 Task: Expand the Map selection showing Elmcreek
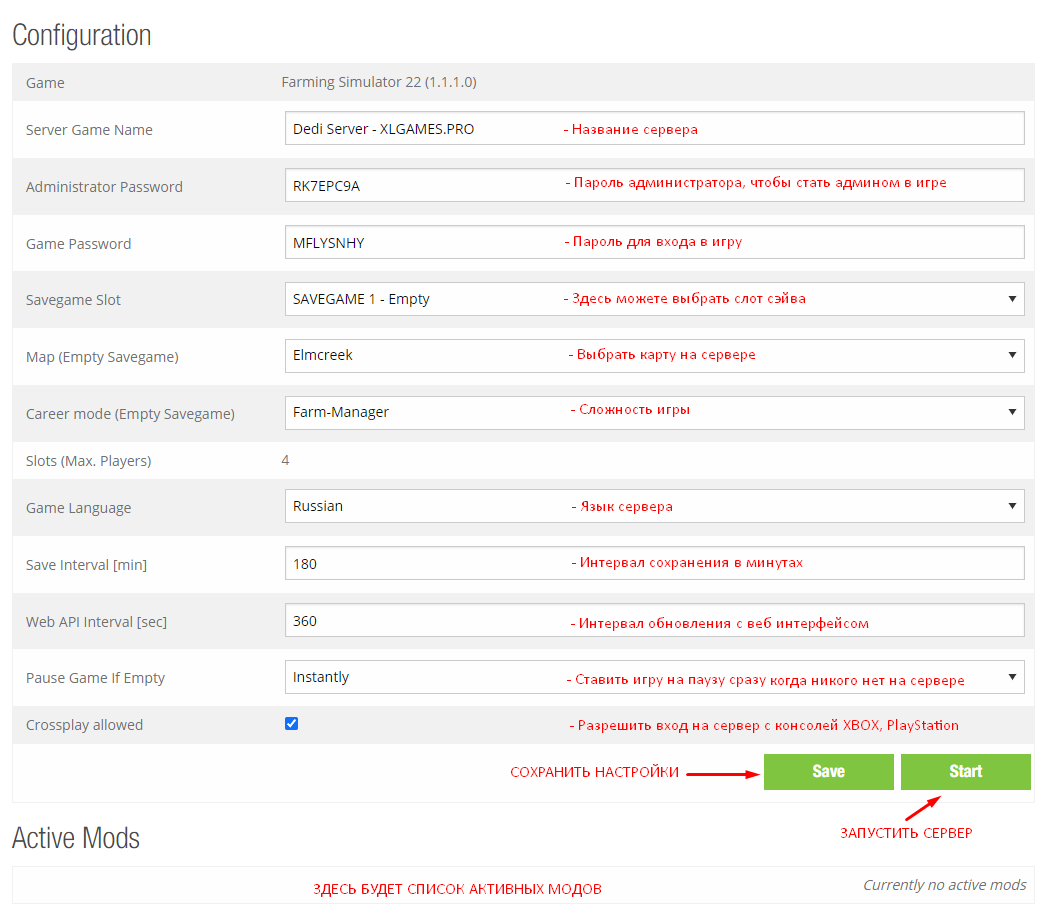click(x=654, y=356)
